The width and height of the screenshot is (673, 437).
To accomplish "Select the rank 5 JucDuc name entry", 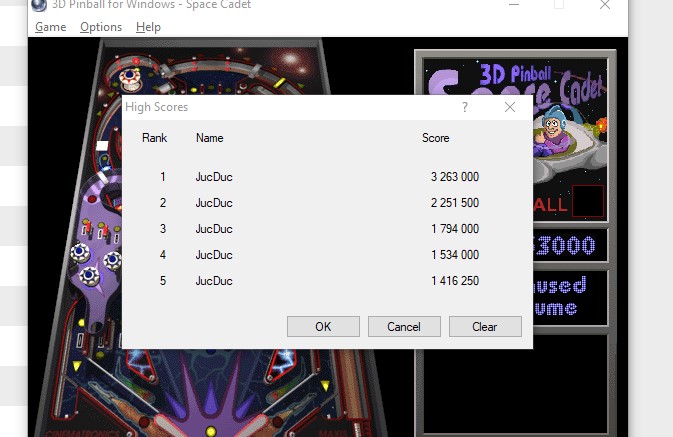I will (x=214, y=281).
